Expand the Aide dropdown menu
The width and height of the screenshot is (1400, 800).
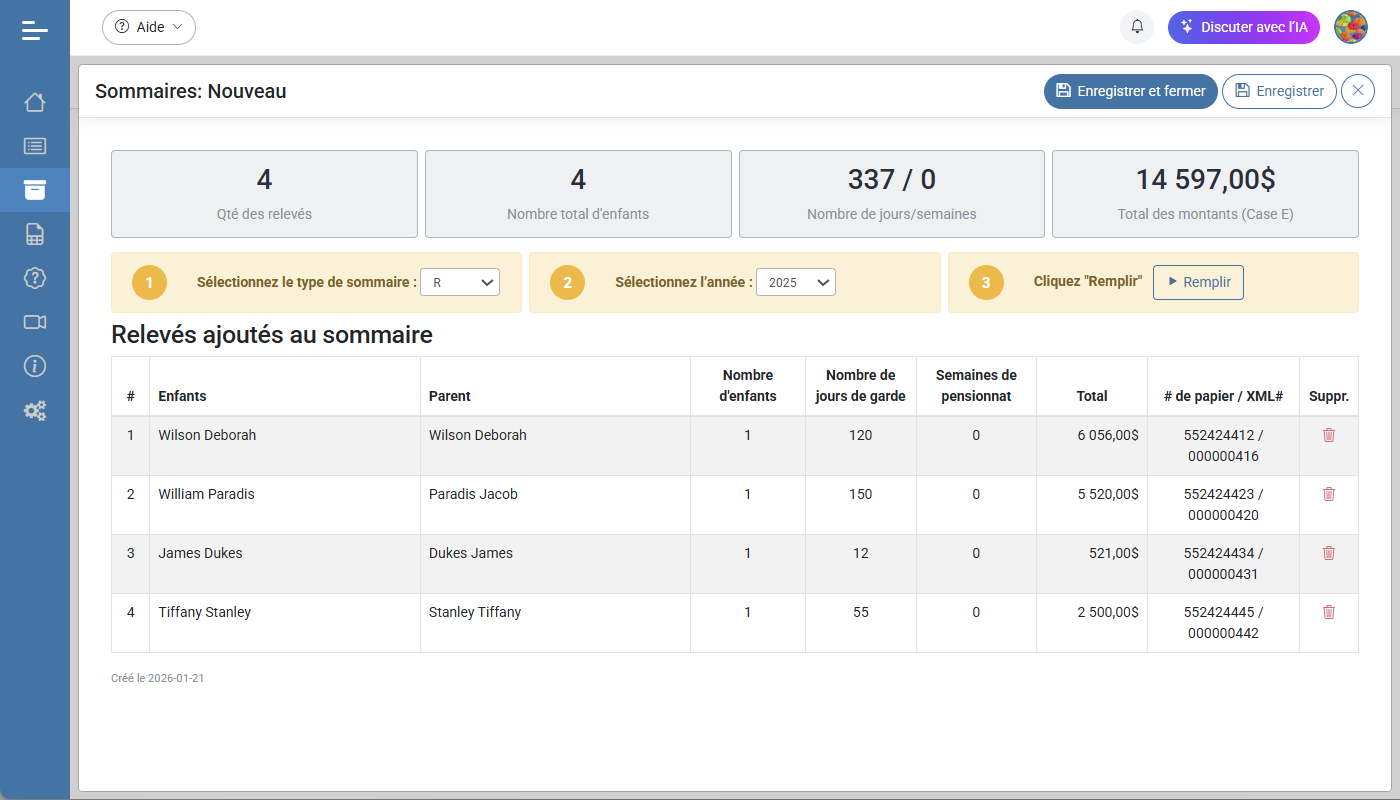point(148,27)
